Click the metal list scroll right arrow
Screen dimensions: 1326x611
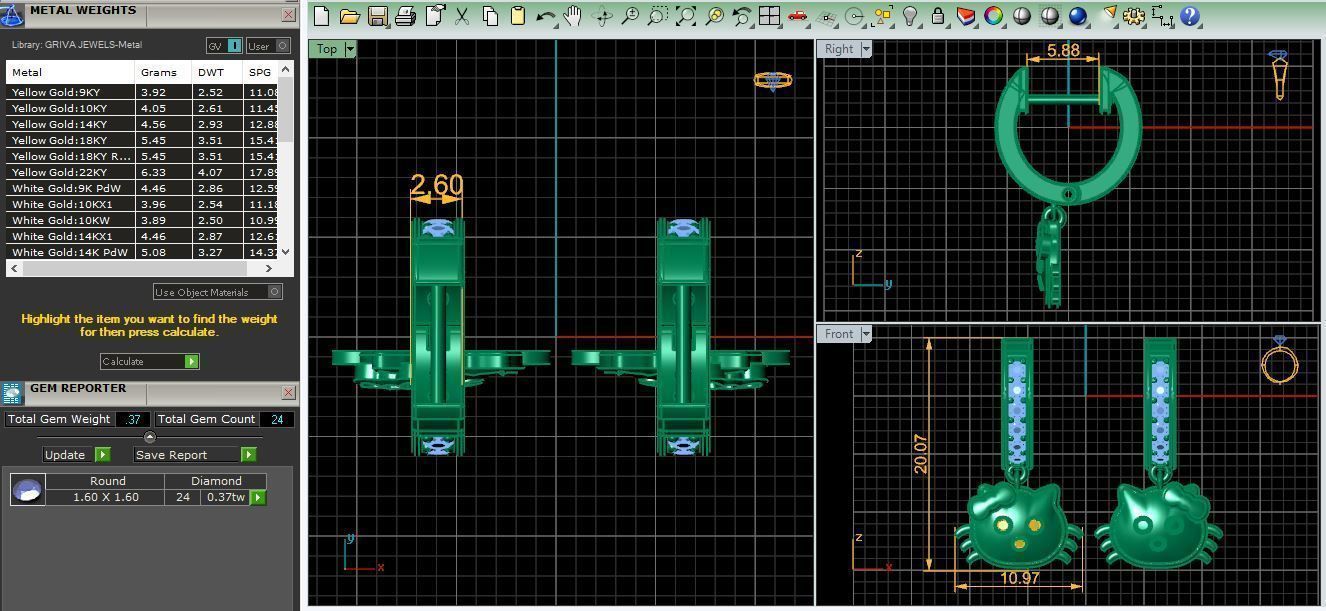click(268, 268)
